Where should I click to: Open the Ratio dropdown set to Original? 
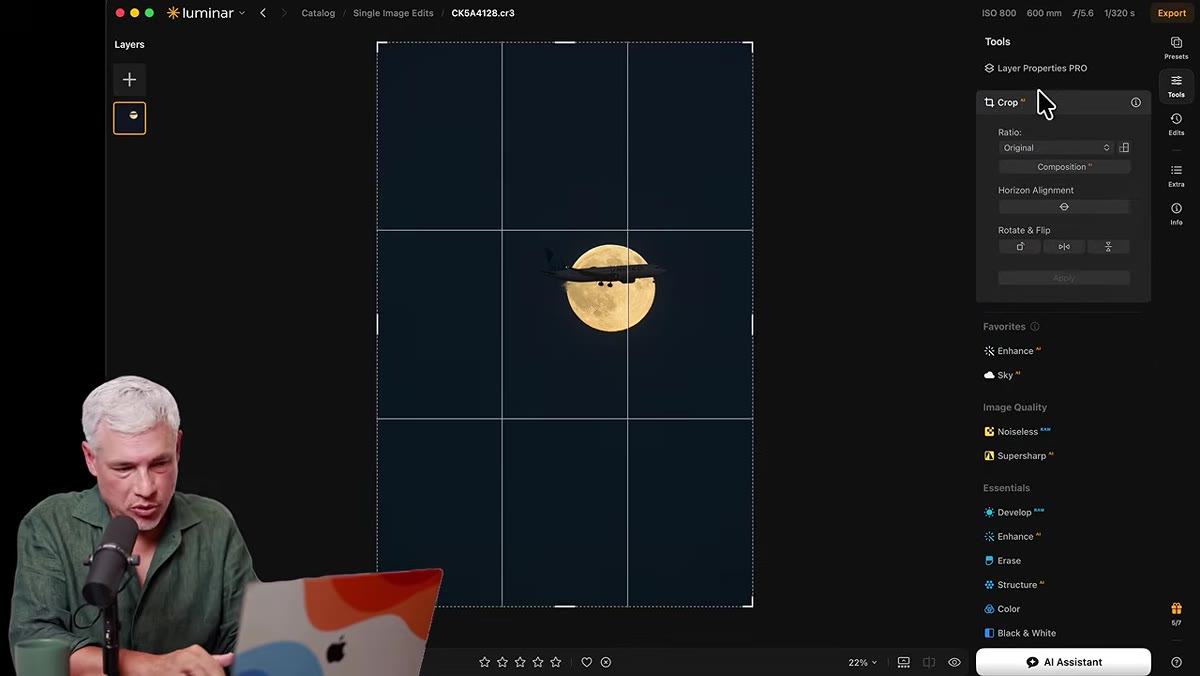click(x=1056, y=148)
